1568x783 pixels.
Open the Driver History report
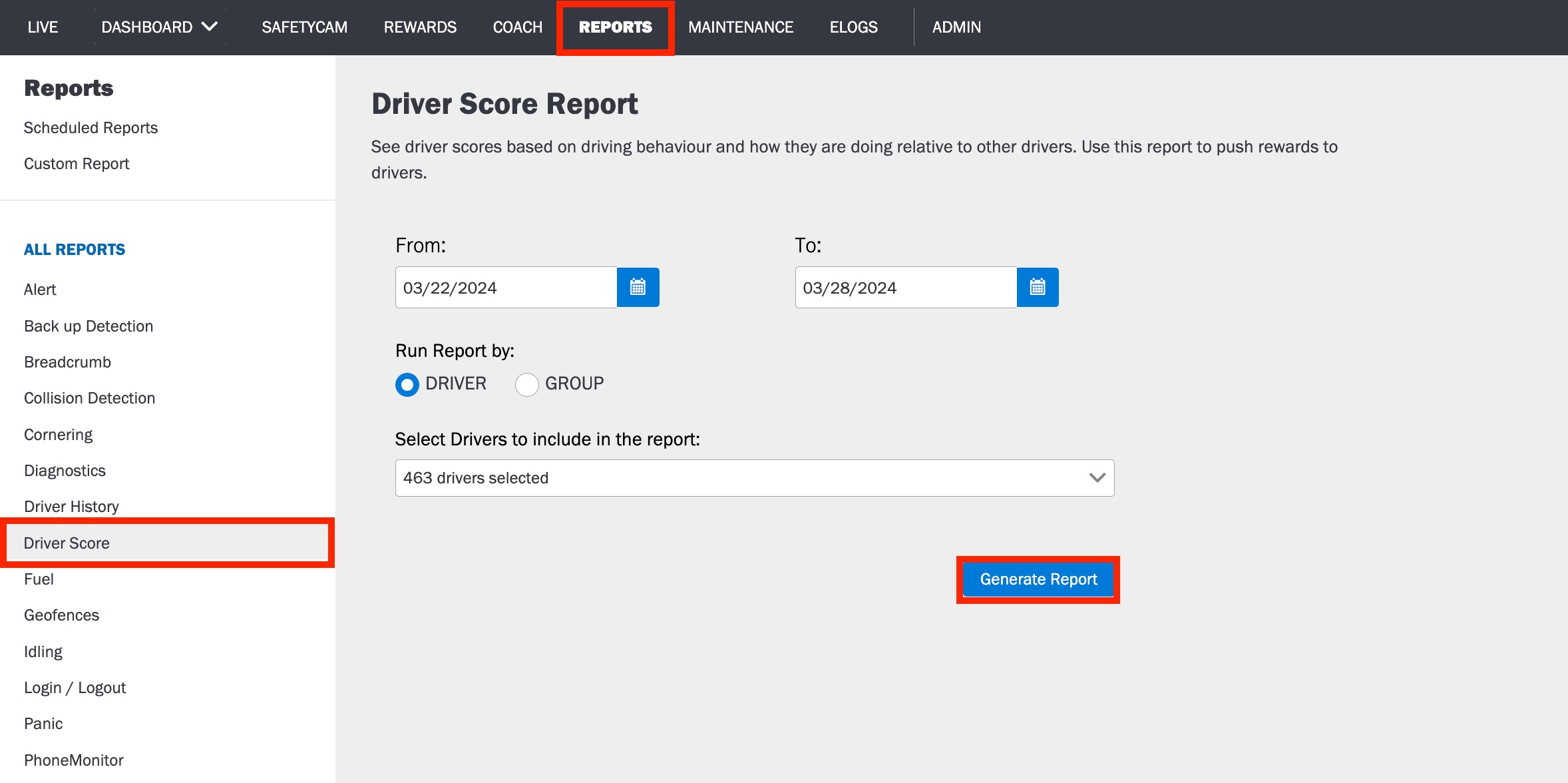71,507
